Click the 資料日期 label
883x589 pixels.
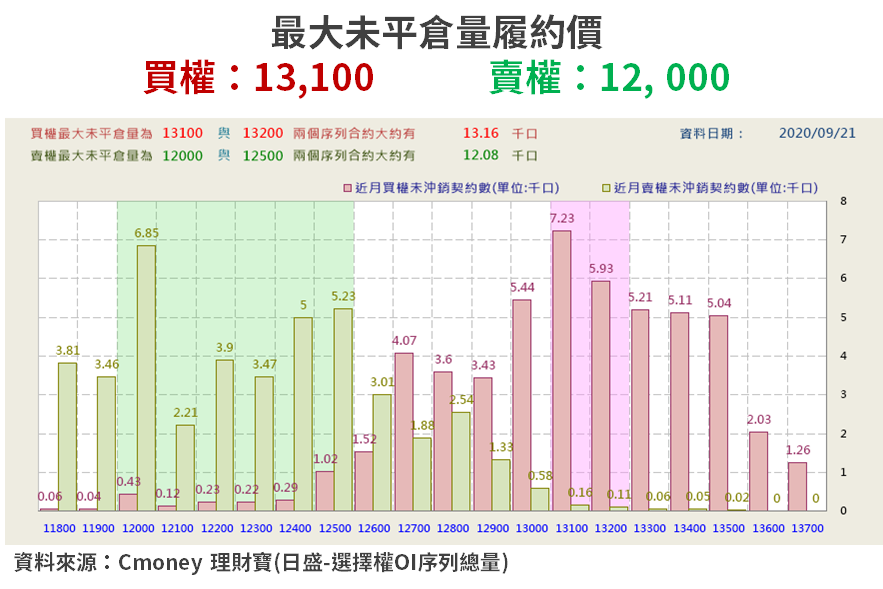point(711,133)
